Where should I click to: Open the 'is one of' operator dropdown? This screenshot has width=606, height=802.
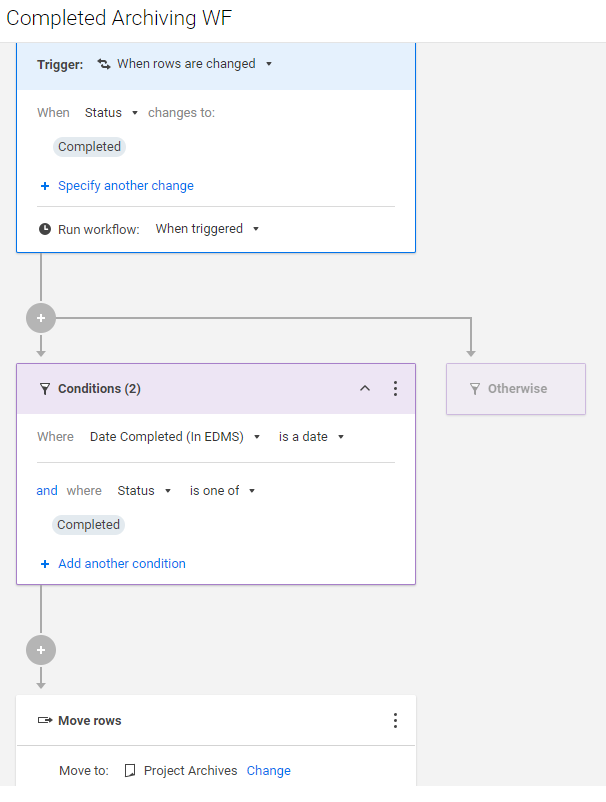pyautogui.click(x=222, y=491)
